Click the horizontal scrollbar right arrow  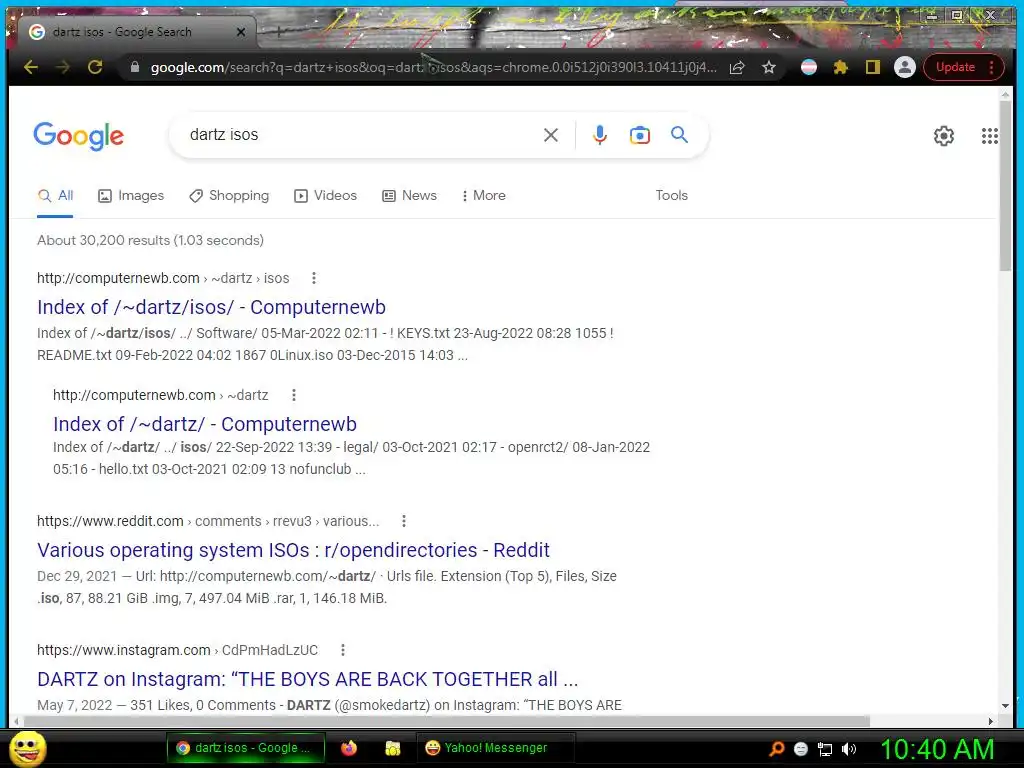991,722
